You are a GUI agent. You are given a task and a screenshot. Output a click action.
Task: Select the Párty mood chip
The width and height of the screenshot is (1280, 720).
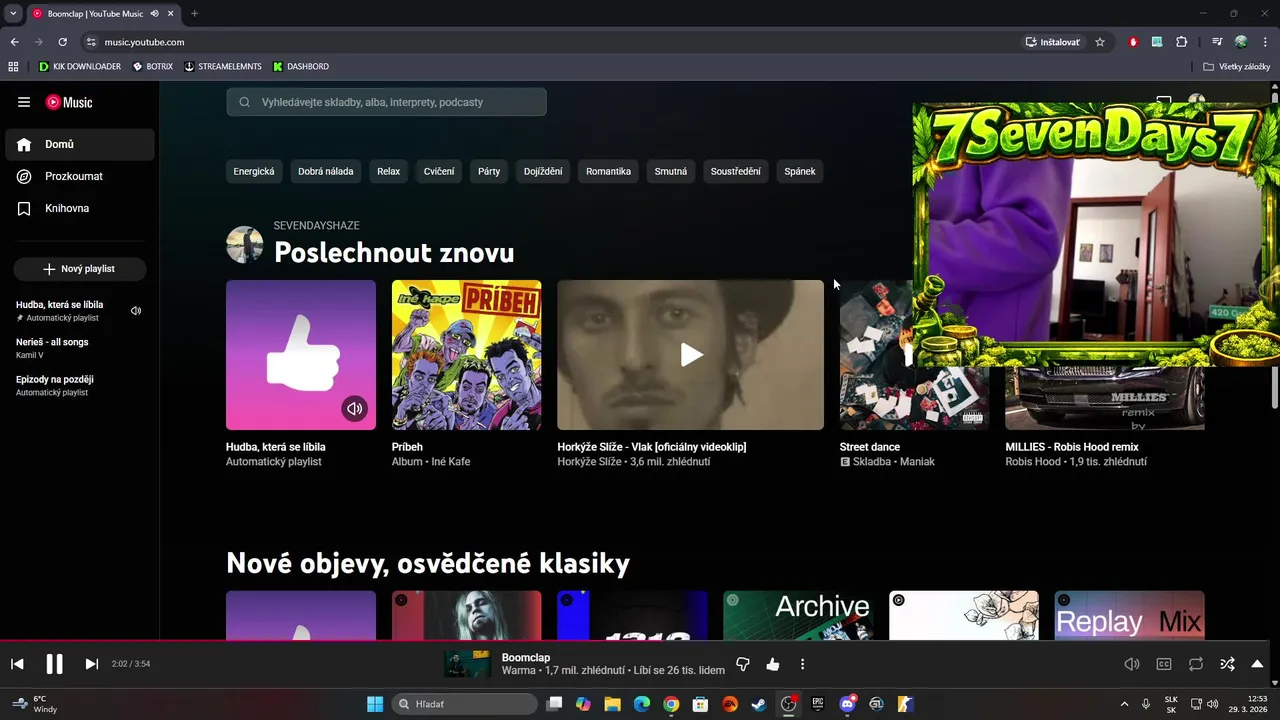pyautogui.click(x=489, y=171)
